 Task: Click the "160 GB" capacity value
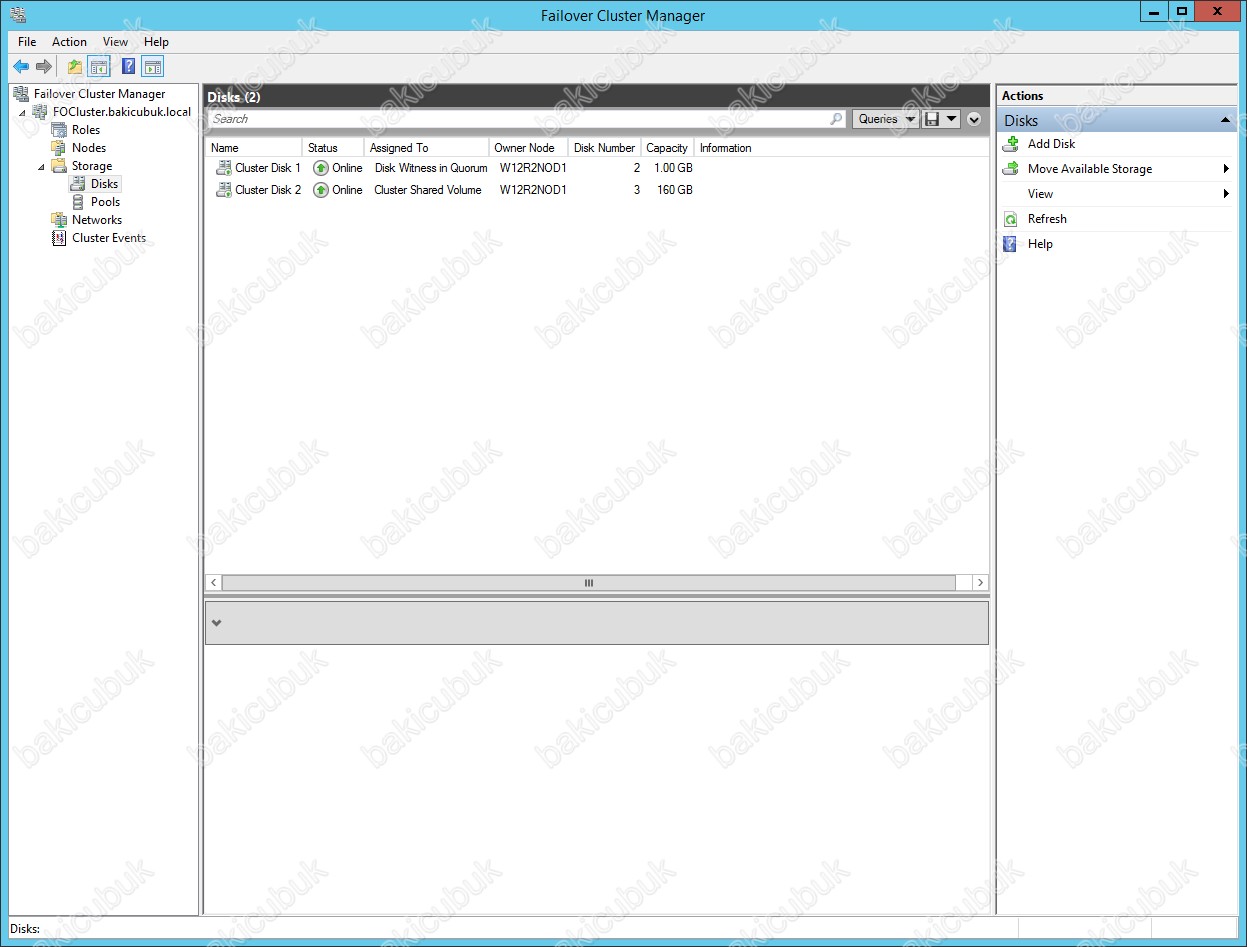pos(675,190)
